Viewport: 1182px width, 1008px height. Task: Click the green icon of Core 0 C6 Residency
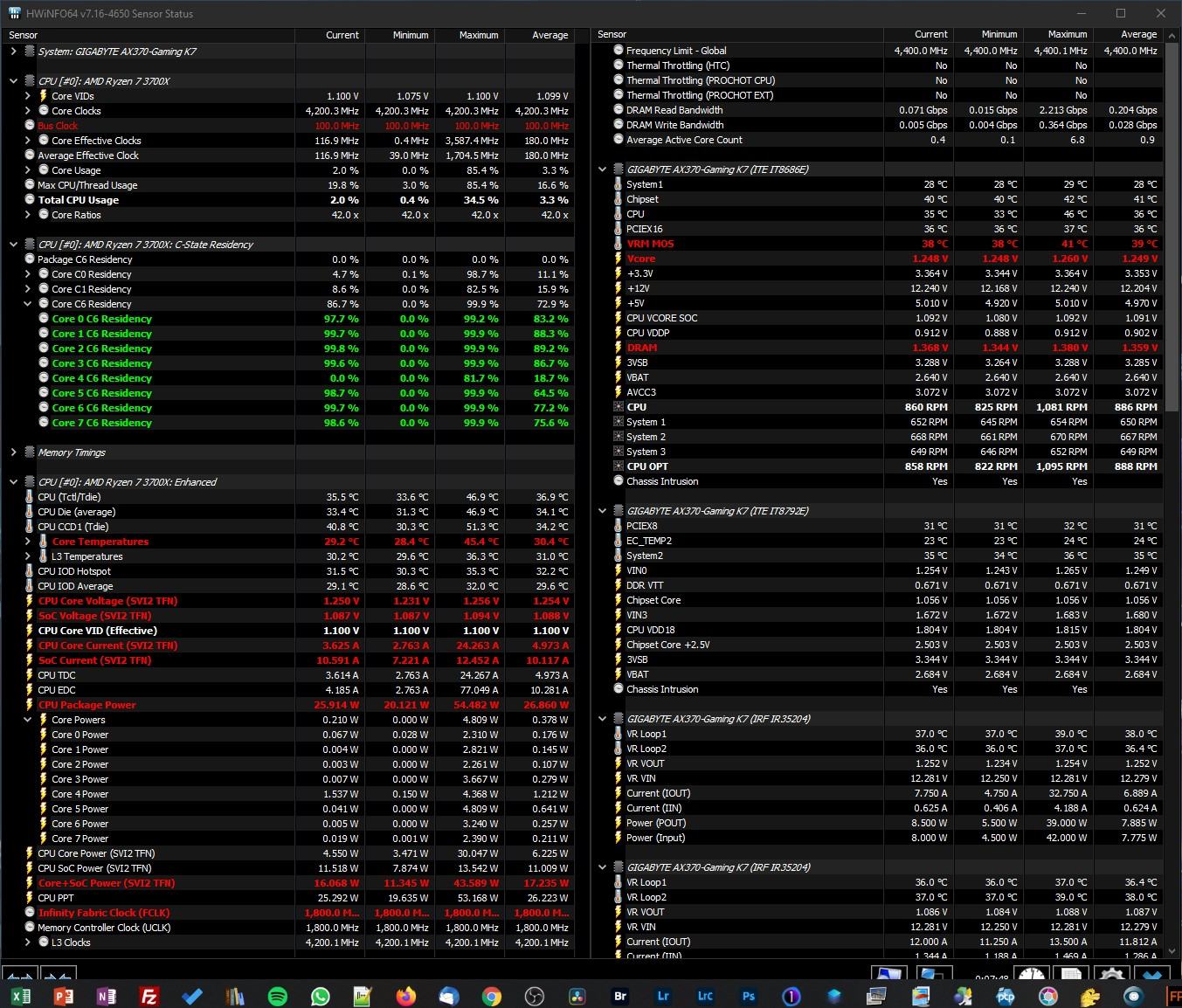coord(44,319)
